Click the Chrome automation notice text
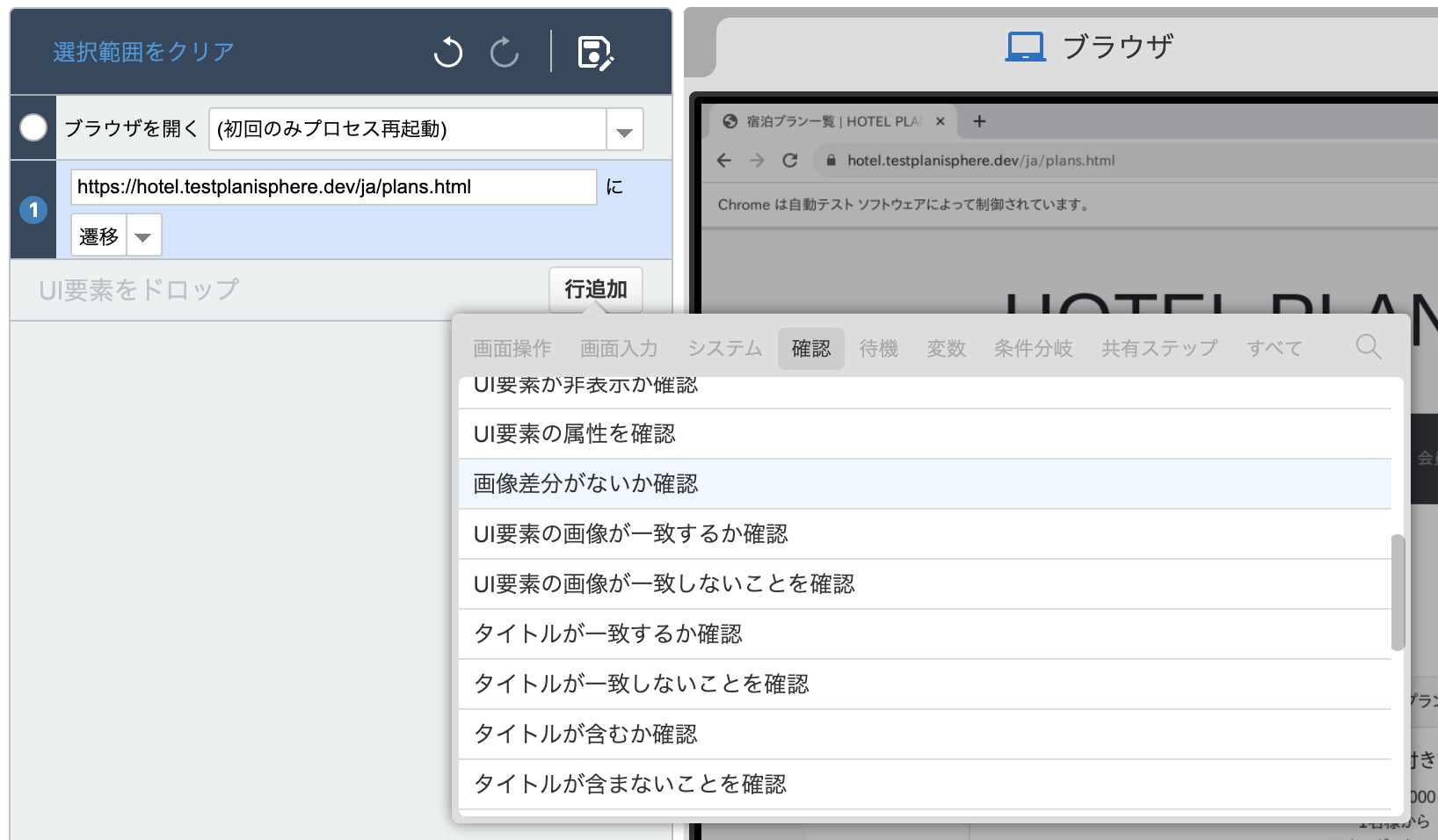 click(x=904, y=205)
